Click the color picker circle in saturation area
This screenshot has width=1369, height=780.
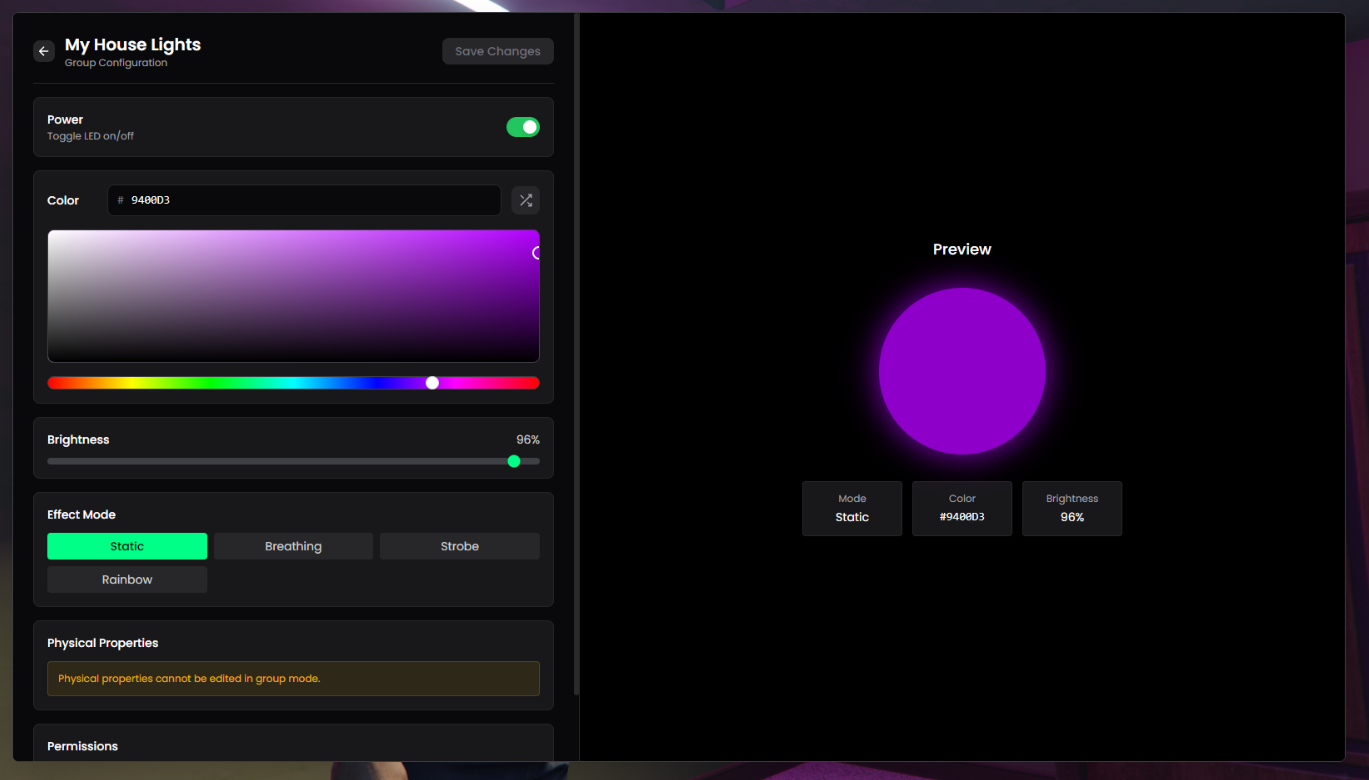[537, 253]
